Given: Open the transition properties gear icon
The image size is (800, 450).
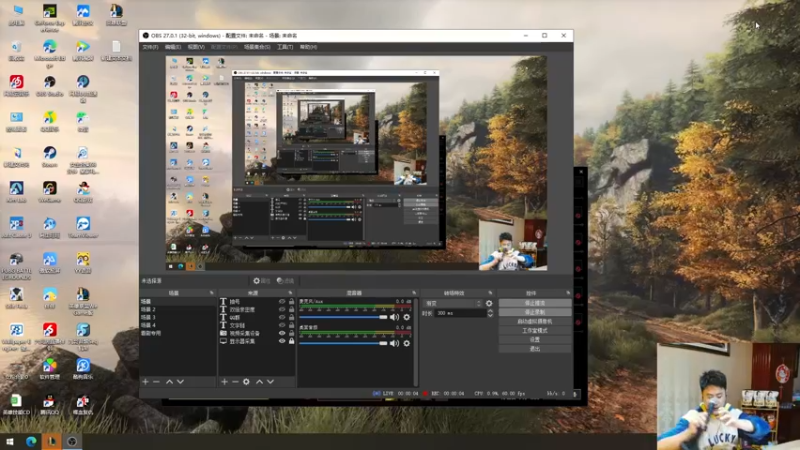Looking at the screenshot, I should [489, 303].
